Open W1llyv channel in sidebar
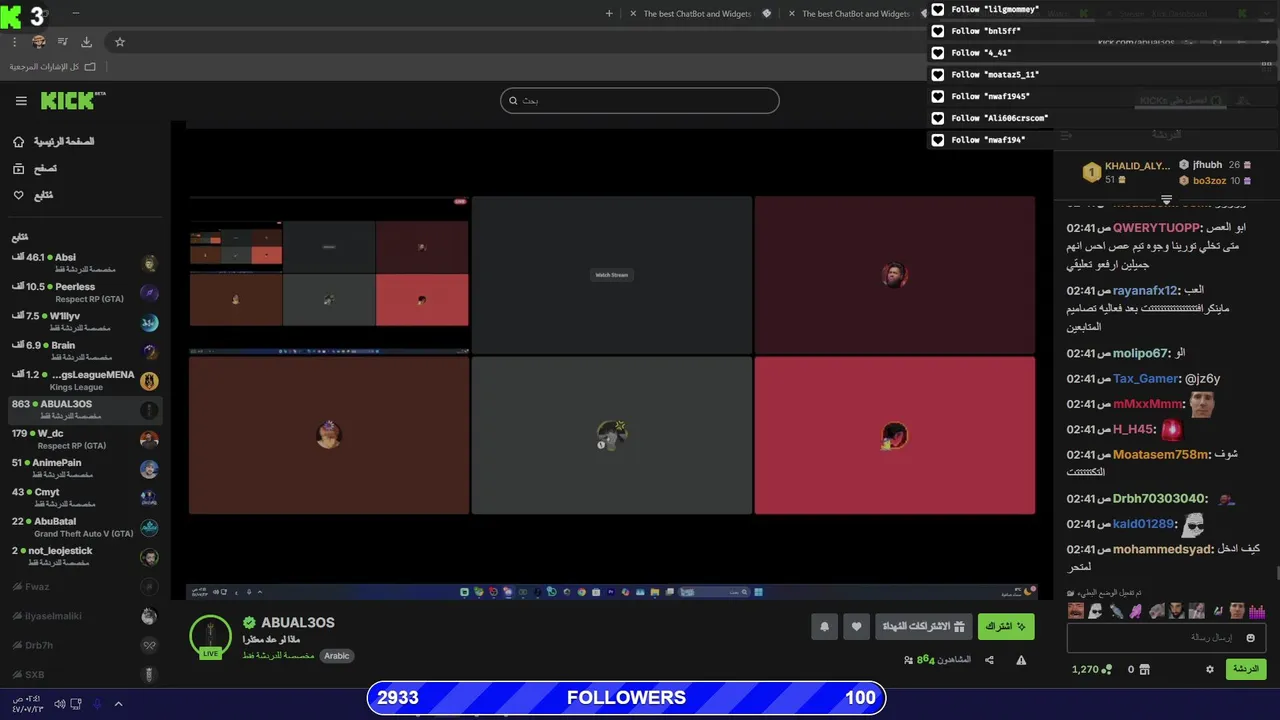The image size is (1280, 720). coord(85,322)
